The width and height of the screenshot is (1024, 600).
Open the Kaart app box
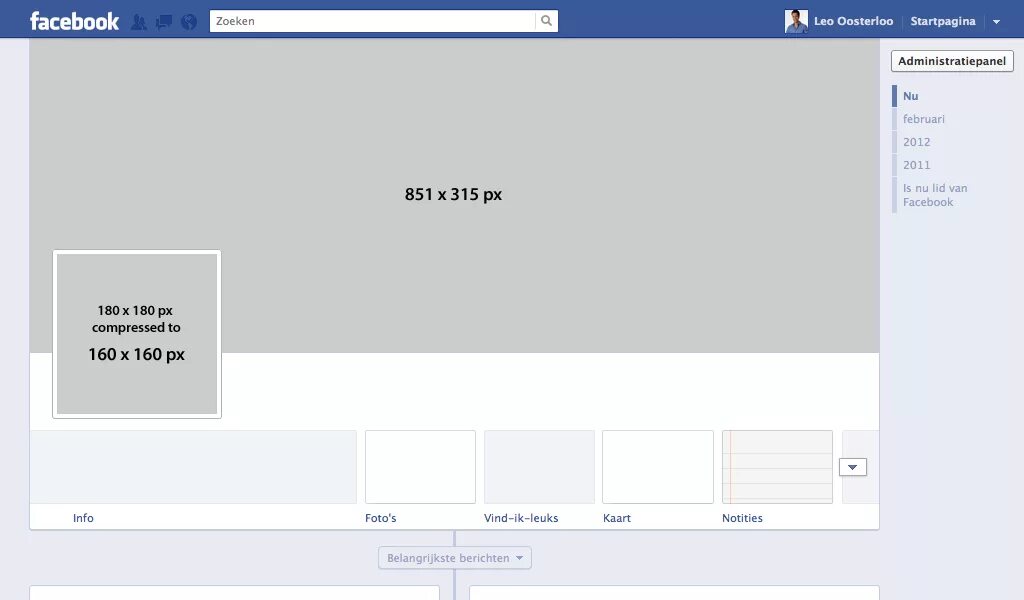click(x=658, y=467)
